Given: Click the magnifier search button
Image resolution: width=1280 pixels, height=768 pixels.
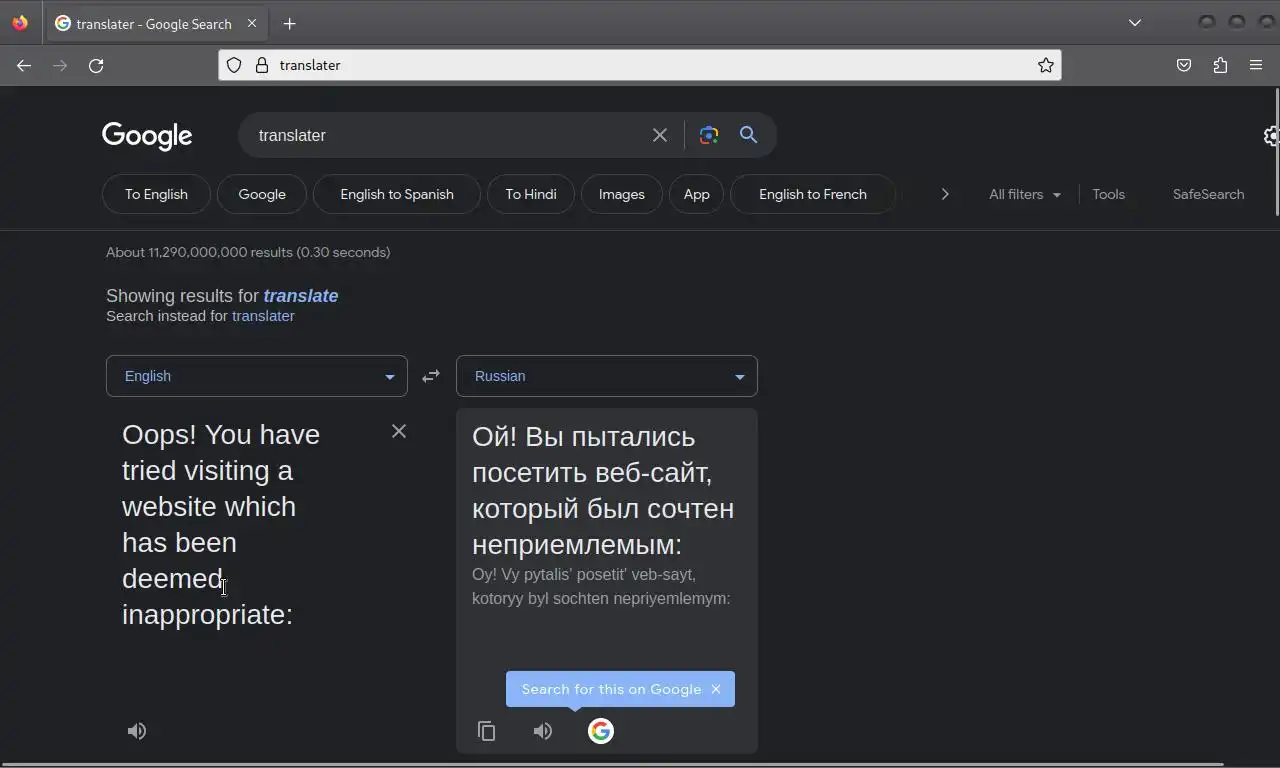Looking at the screenshot, I should pyautogui.click(x=748, y=135).
